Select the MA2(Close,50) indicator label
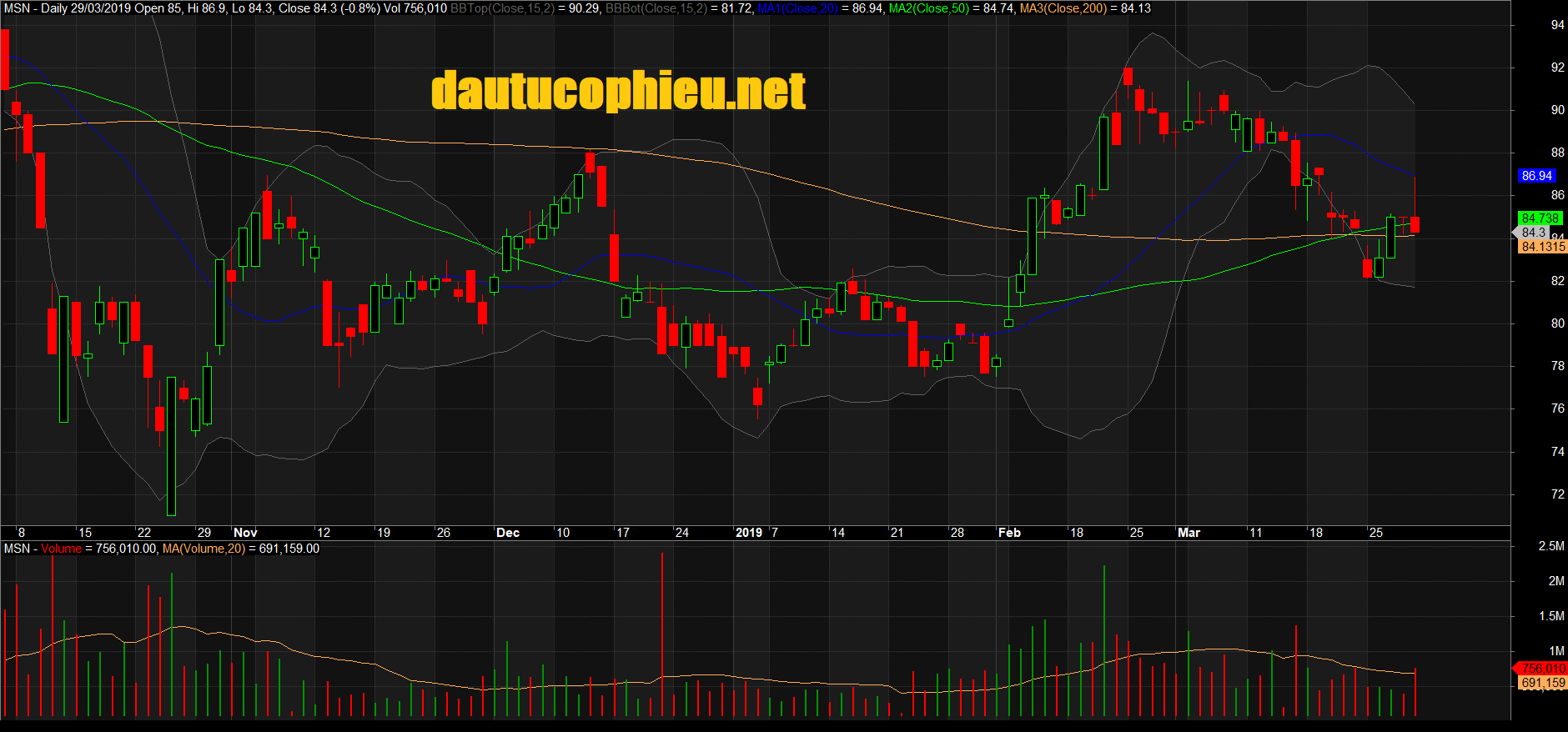The height and width of the screenshot is (732, 1568). (x=928, y=8)
